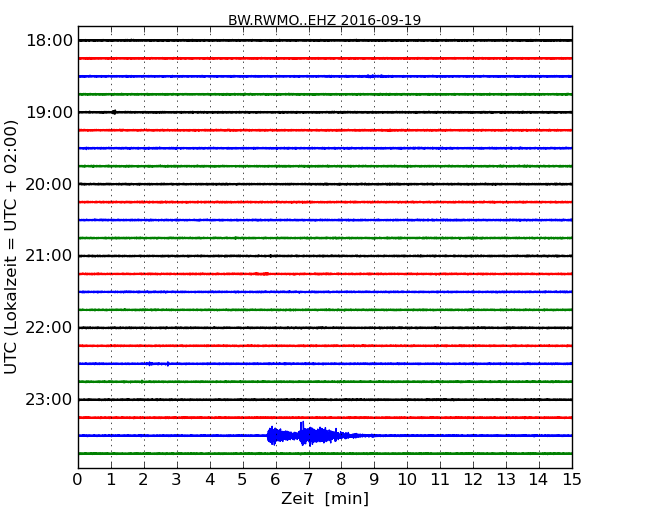
Task: Select the 20:00 time label
Action: pos(49,184)
